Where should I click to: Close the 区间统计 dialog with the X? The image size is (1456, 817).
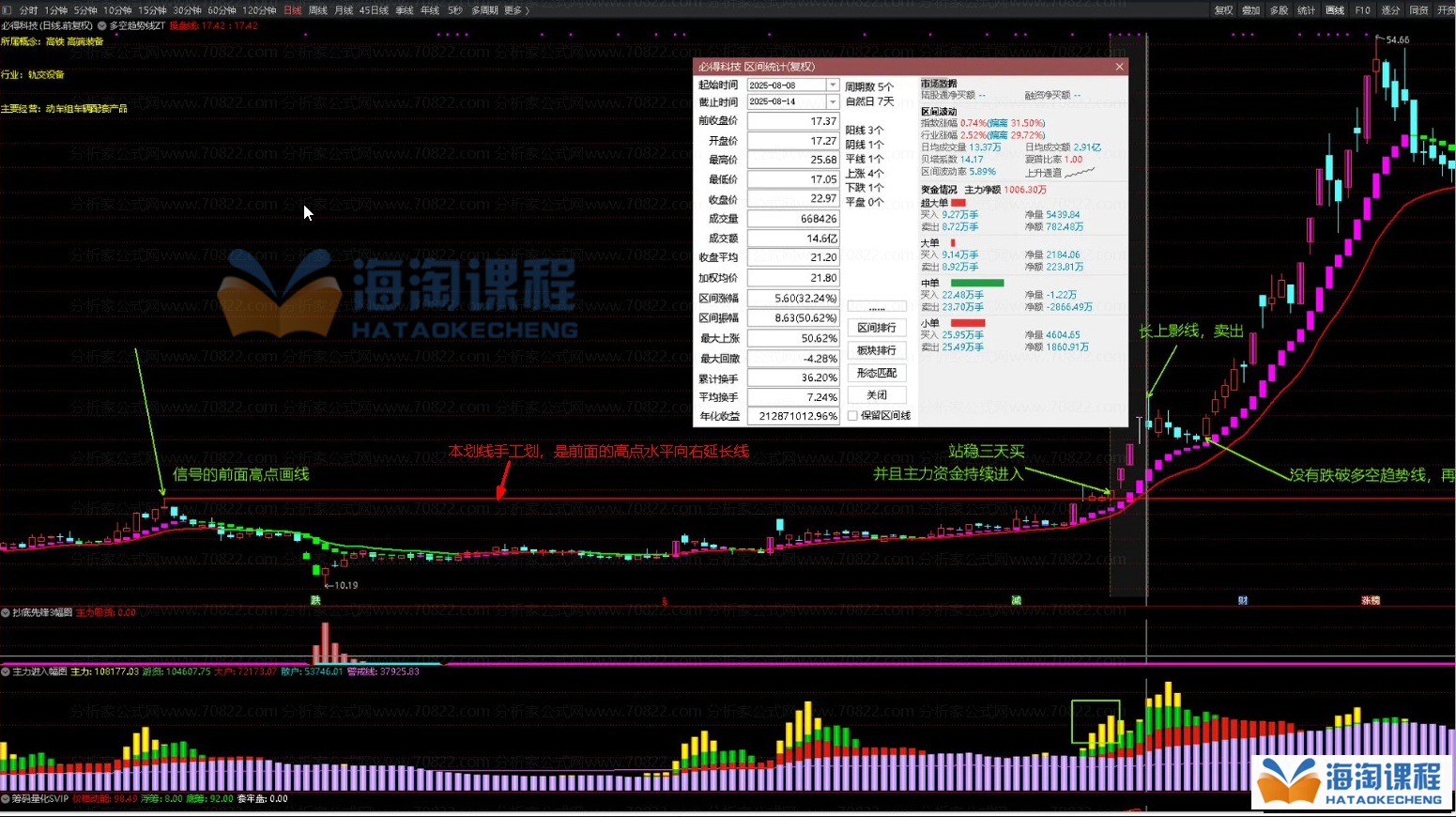1119,67
